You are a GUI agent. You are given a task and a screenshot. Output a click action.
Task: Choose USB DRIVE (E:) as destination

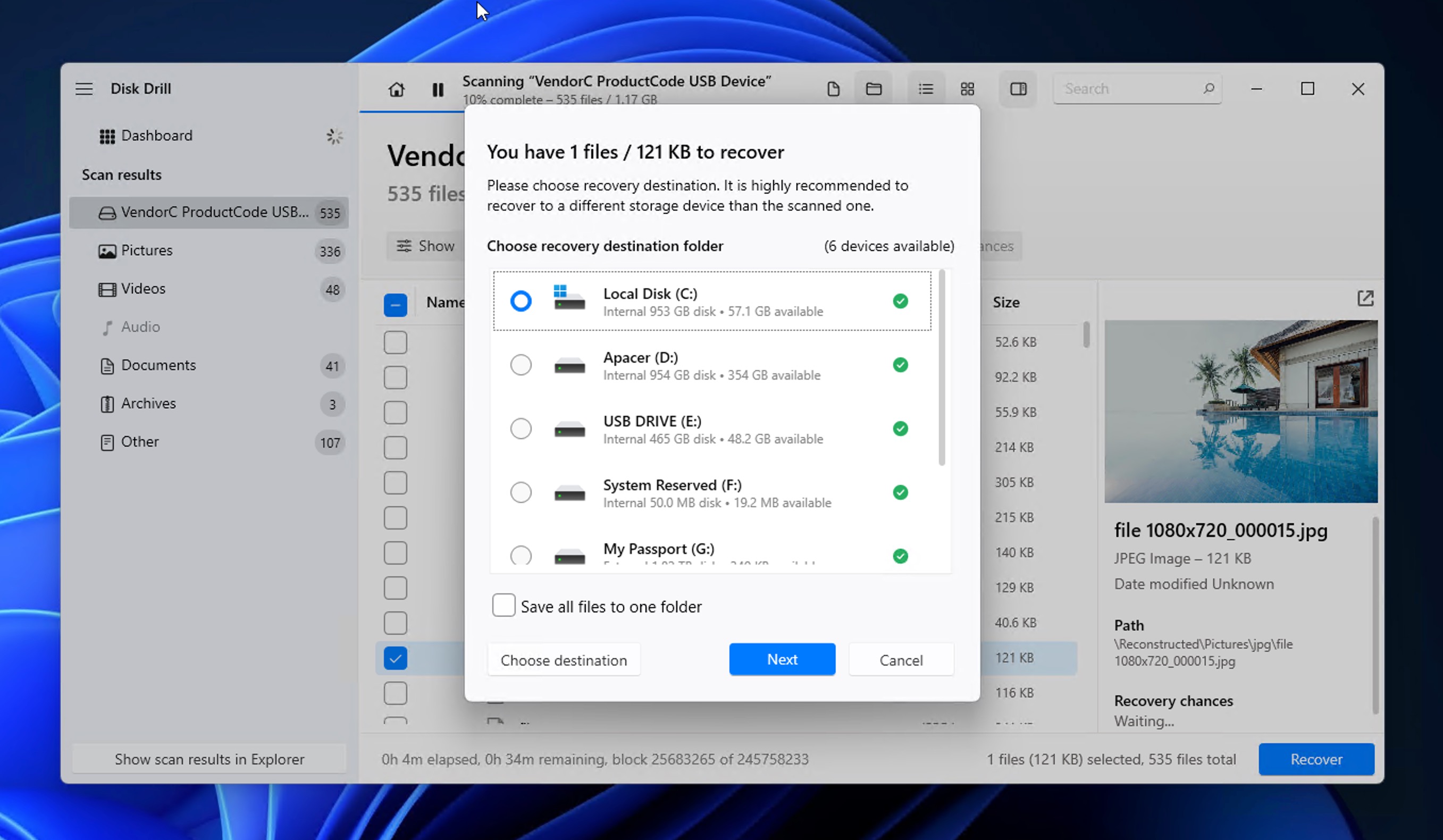click(x=520, y=429)
